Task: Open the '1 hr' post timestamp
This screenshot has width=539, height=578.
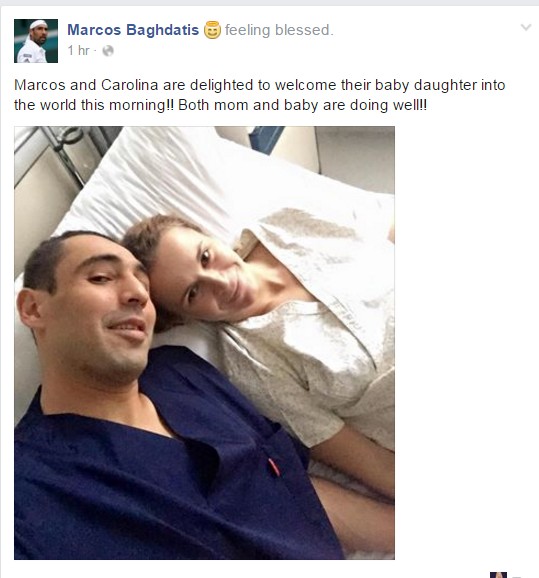Action: pos(78,51)
